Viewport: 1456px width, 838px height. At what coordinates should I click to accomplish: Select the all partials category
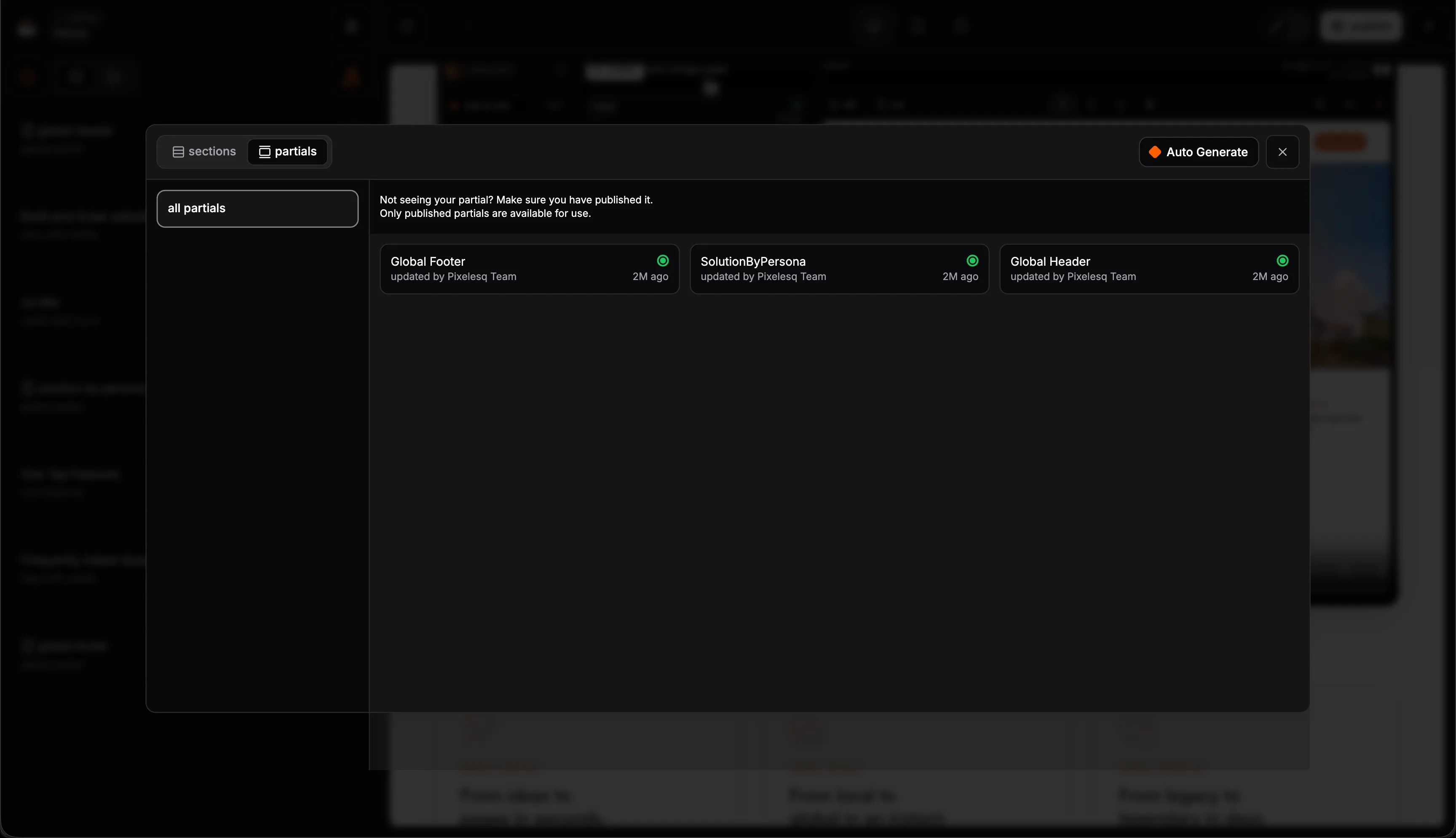(x=257, y=208)
